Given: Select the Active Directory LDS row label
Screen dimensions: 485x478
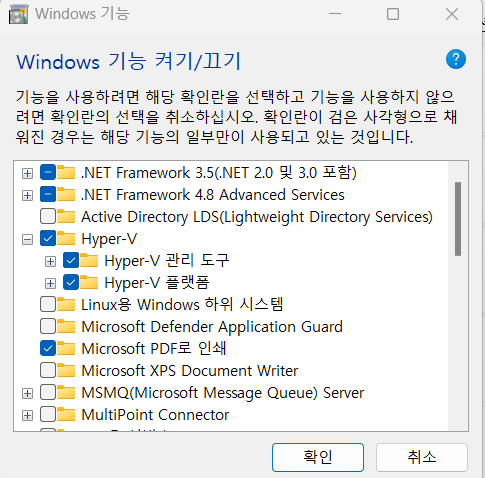Looking at the screenshot, I should pos(257,217).
